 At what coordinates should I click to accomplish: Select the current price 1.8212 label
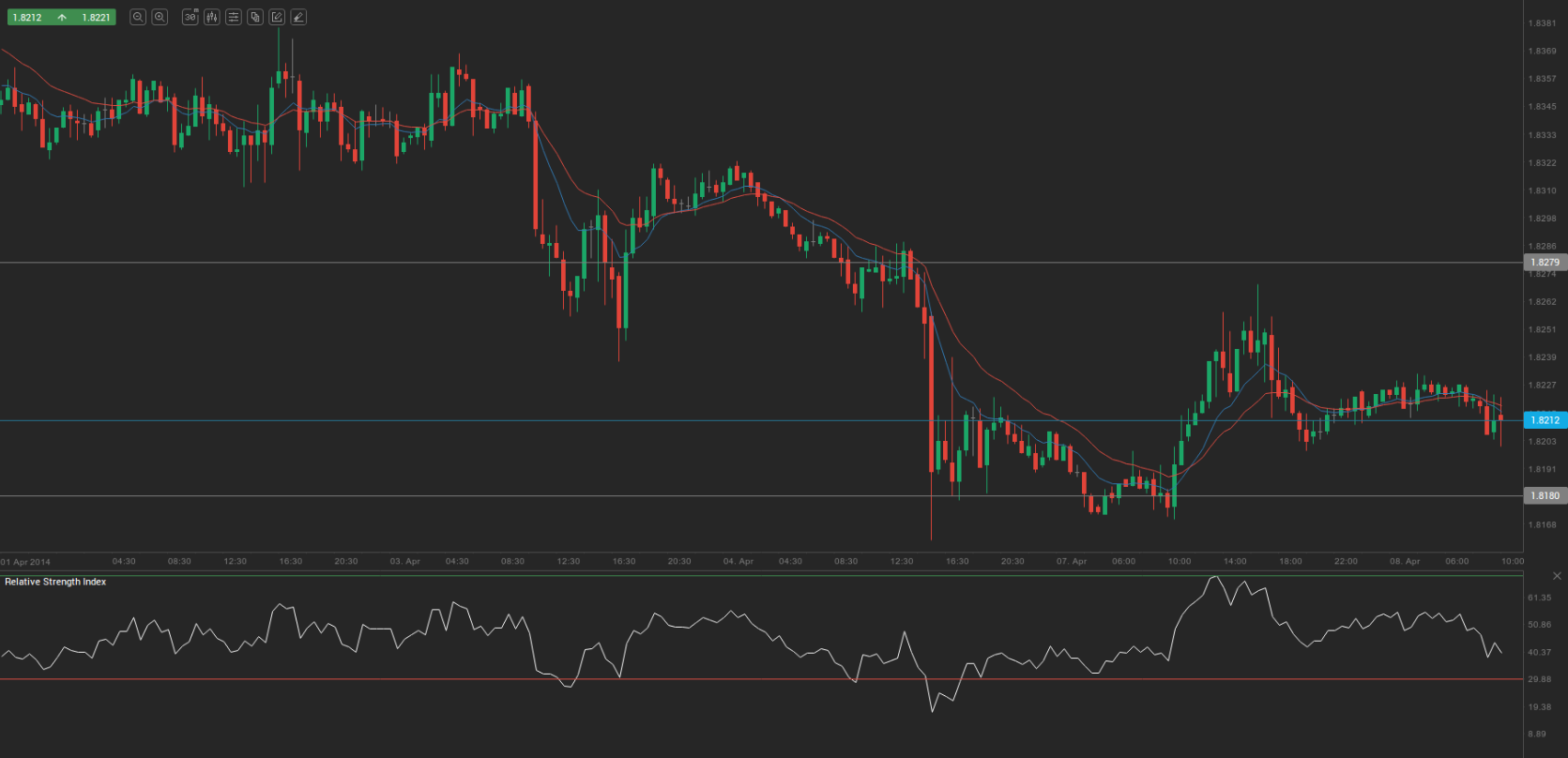point(1545,420)
